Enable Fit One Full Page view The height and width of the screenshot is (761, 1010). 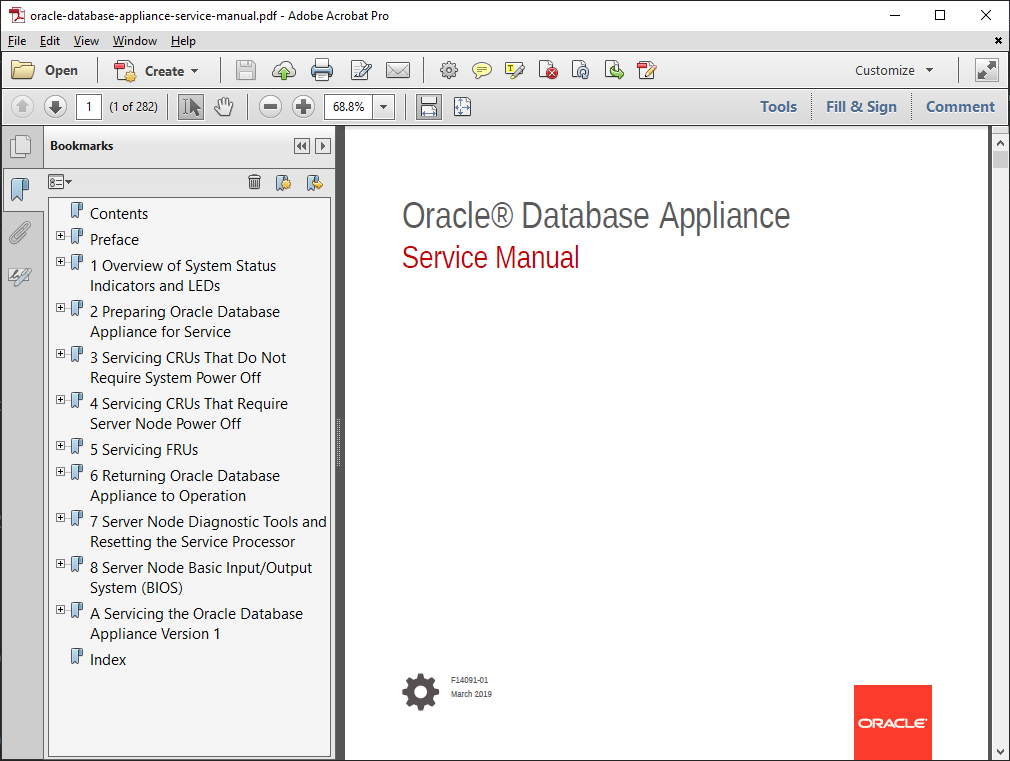click(x=462, y=106)
